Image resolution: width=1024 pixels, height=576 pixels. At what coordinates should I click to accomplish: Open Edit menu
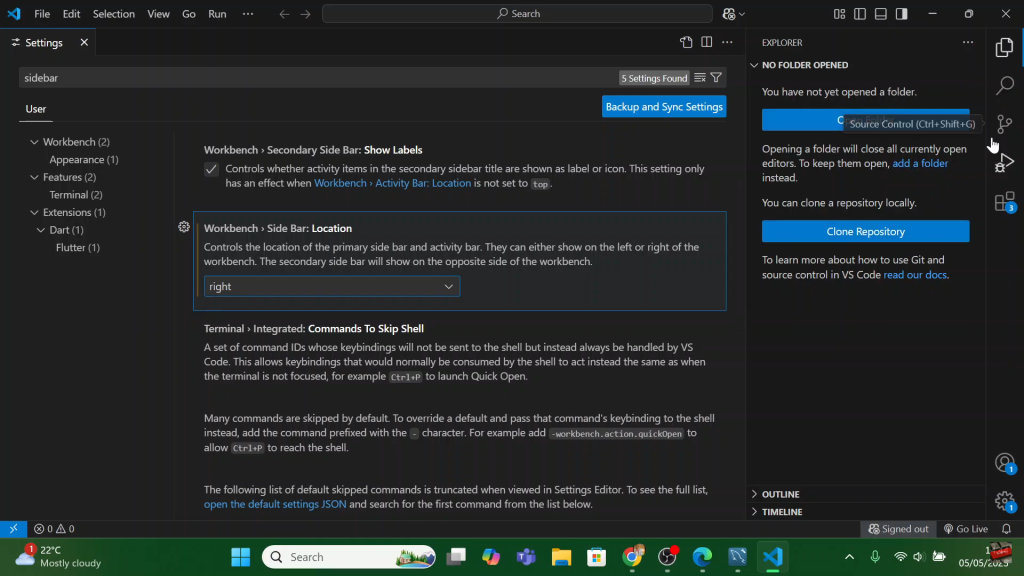click(x=71, y=14)
